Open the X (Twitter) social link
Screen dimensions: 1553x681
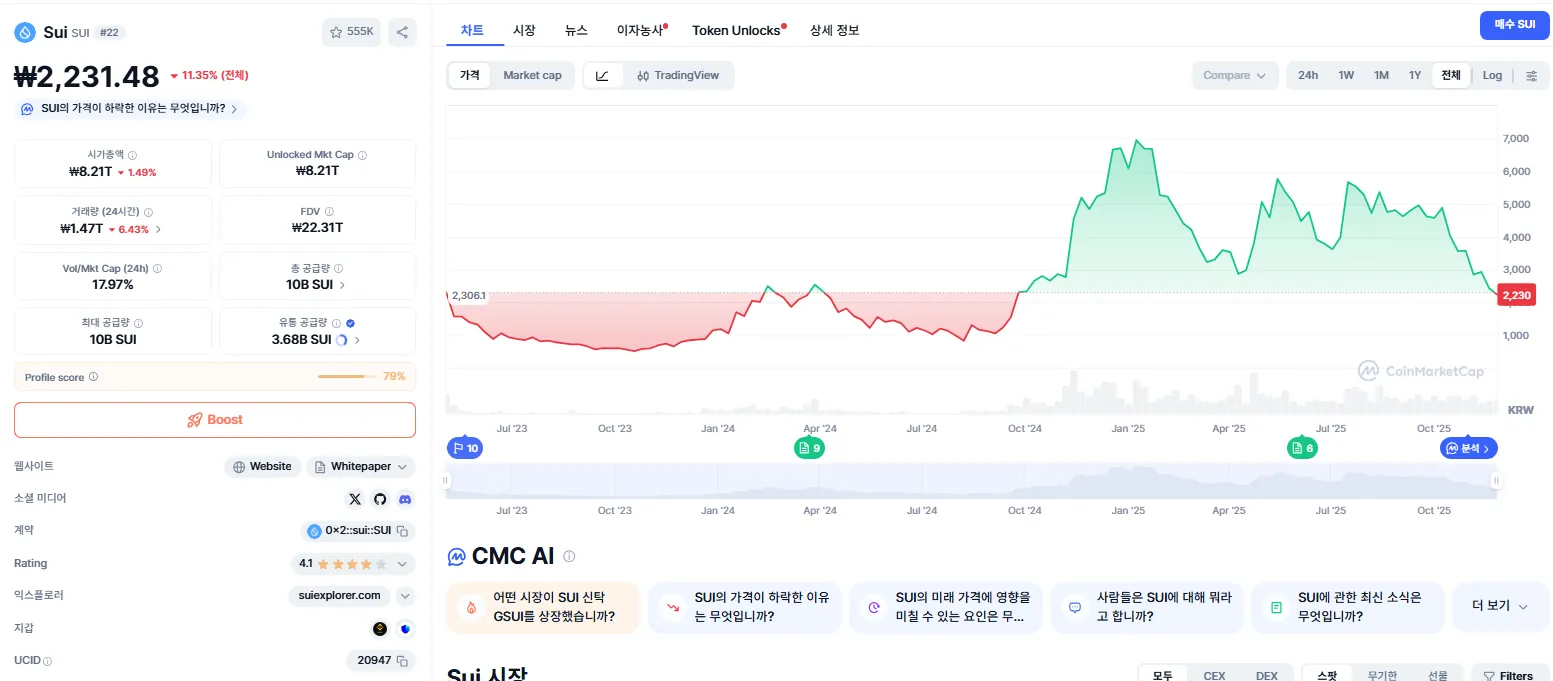click(355, 499)
